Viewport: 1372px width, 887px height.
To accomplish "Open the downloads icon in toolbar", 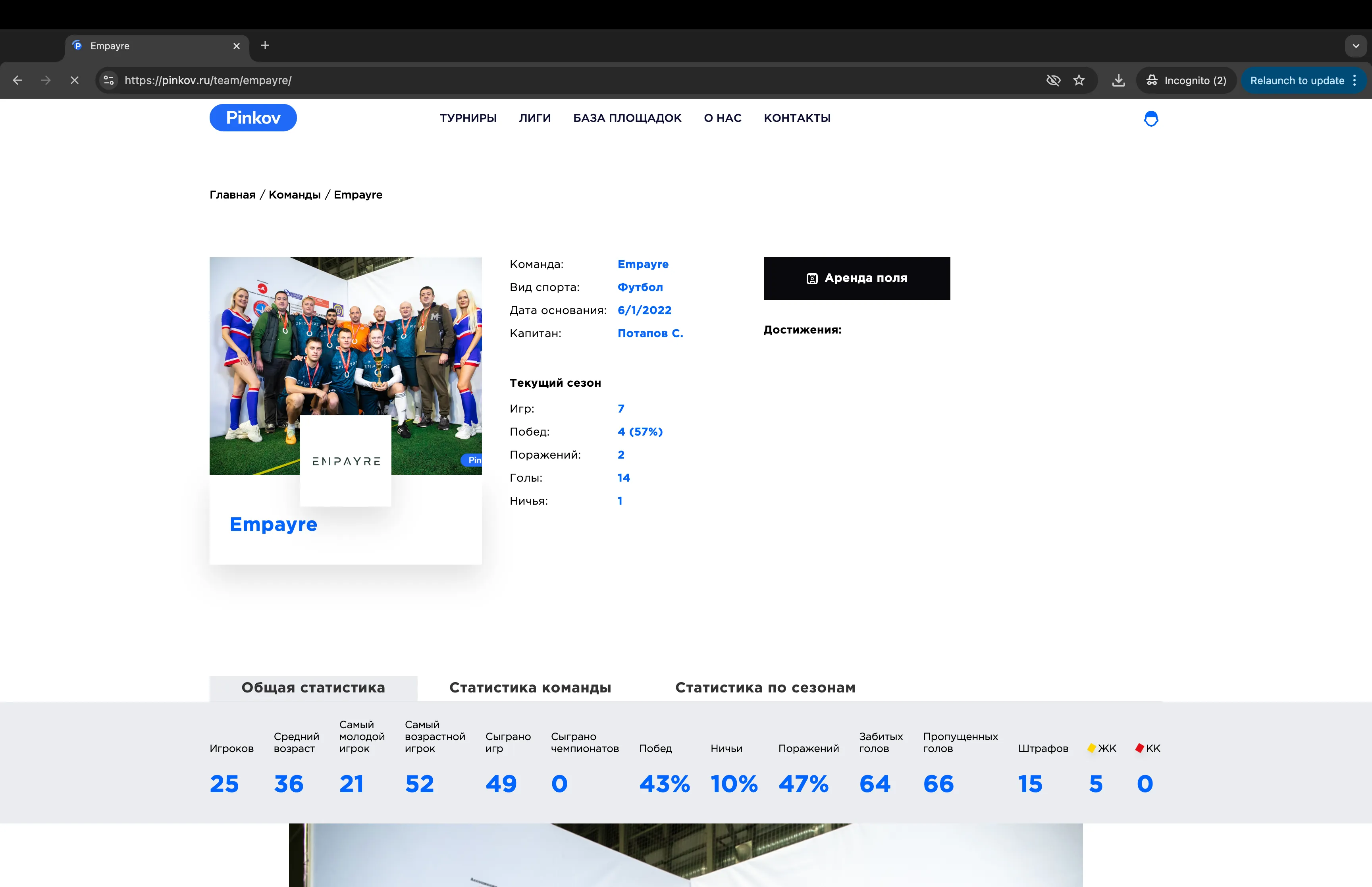I will pyautogui.click(x=1118, y=81).
